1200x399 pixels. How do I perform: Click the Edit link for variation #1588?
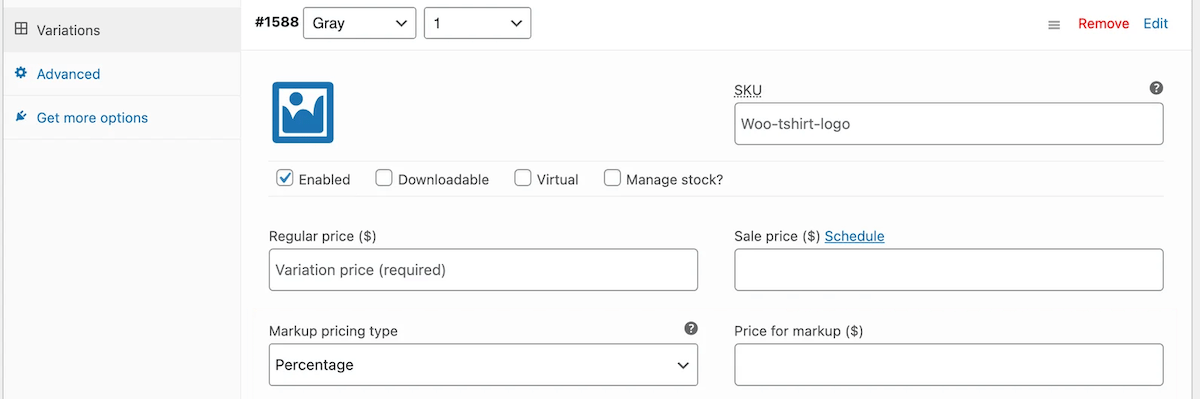point(1156,24)
